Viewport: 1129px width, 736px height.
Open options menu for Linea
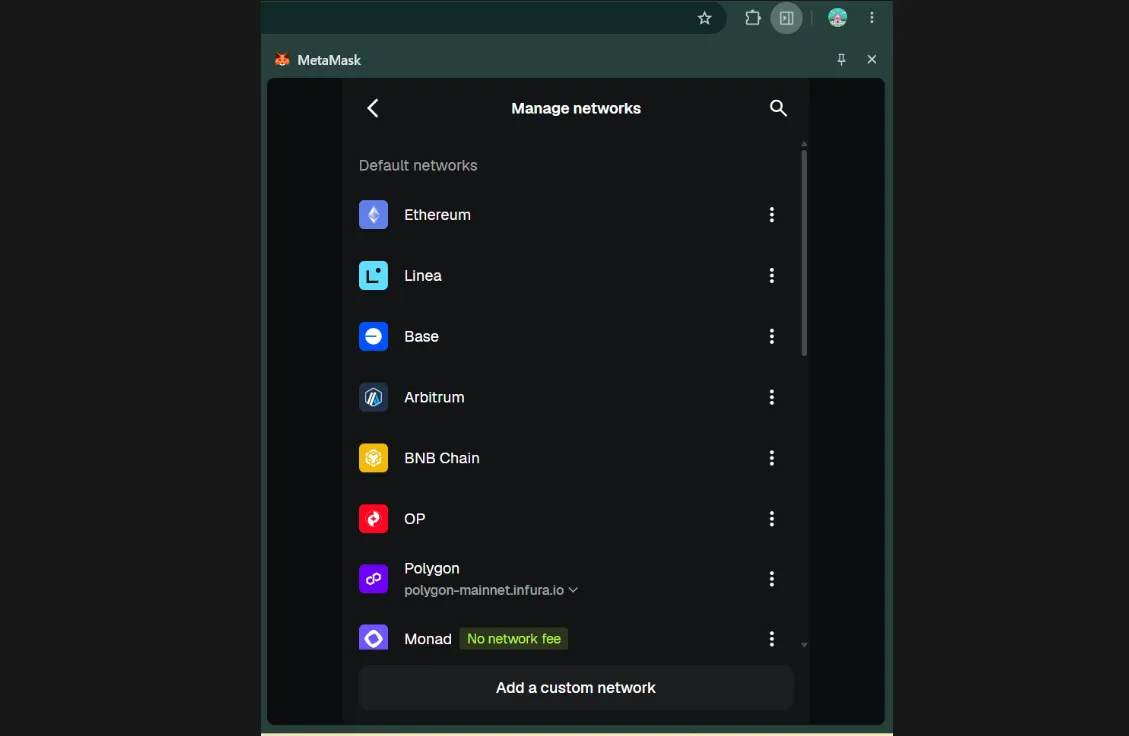point(771,275)
